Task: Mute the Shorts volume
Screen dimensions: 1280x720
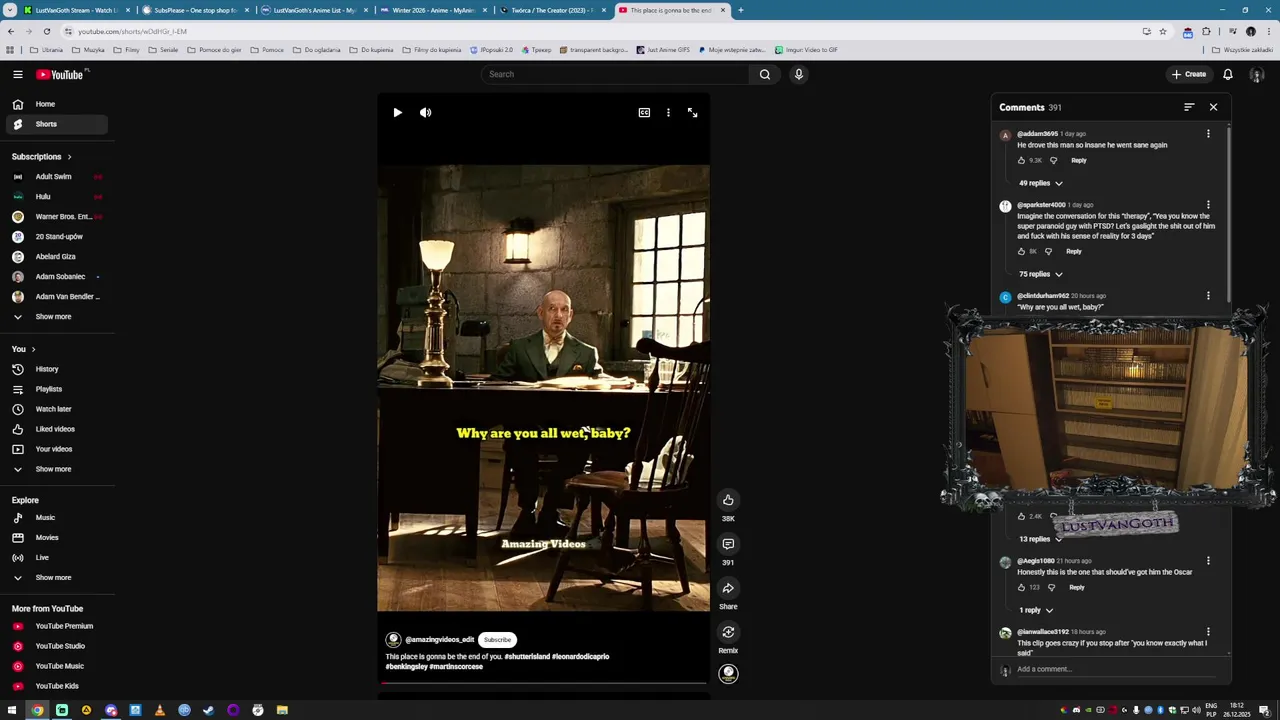Action: point(425,113)
